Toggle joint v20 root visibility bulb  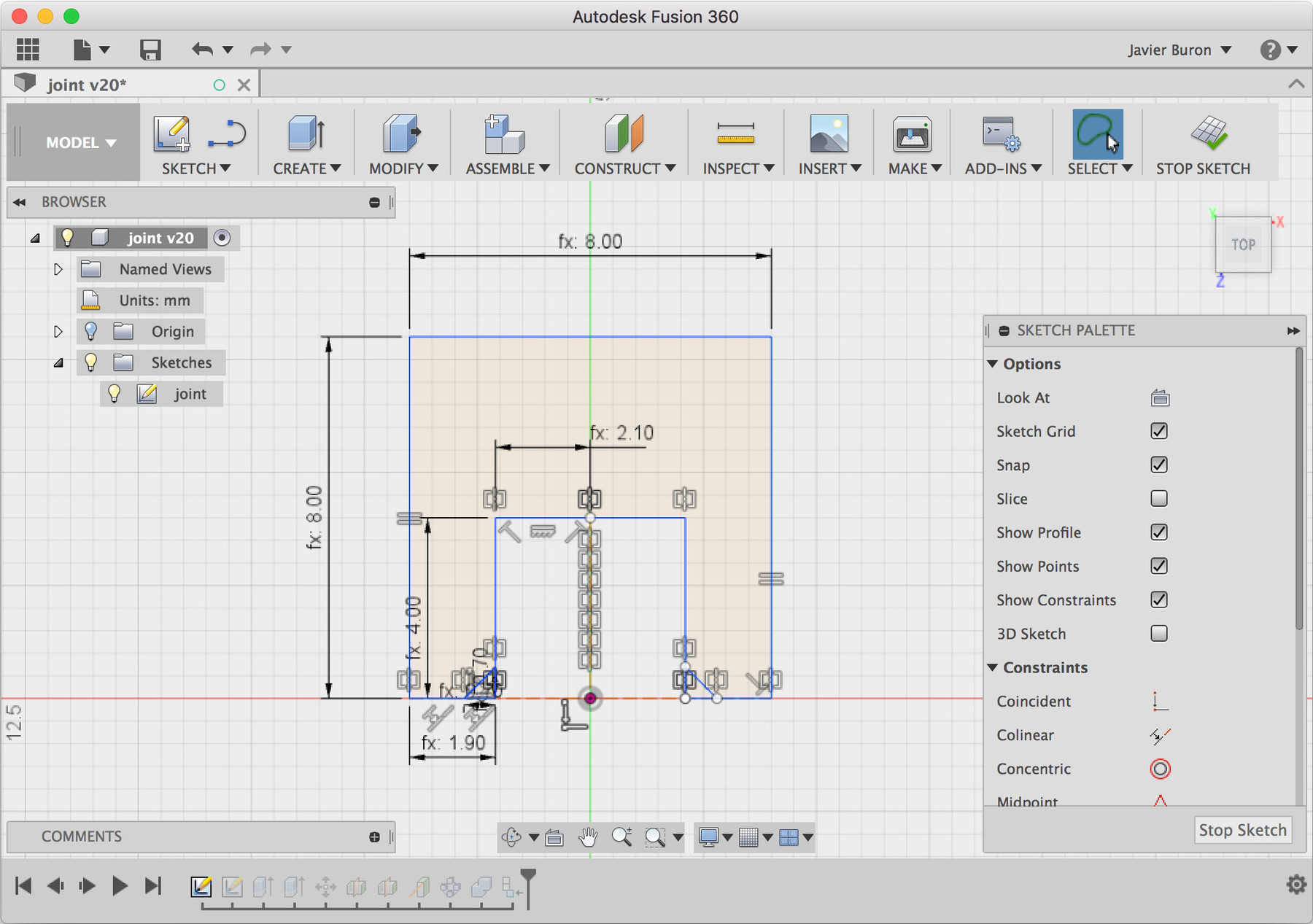[x=67, y=238]
